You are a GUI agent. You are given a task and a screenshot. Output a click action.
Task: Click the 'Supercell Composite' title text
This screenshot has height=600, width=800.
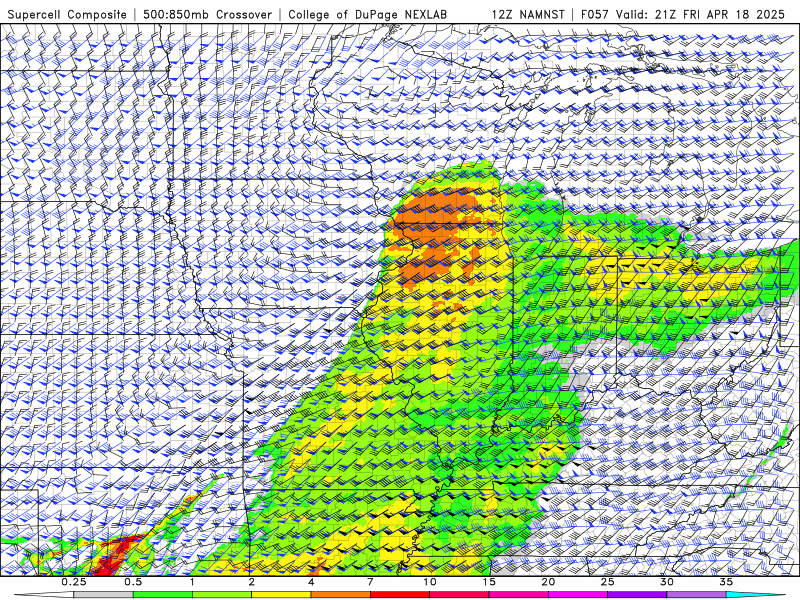coord(67,14)
